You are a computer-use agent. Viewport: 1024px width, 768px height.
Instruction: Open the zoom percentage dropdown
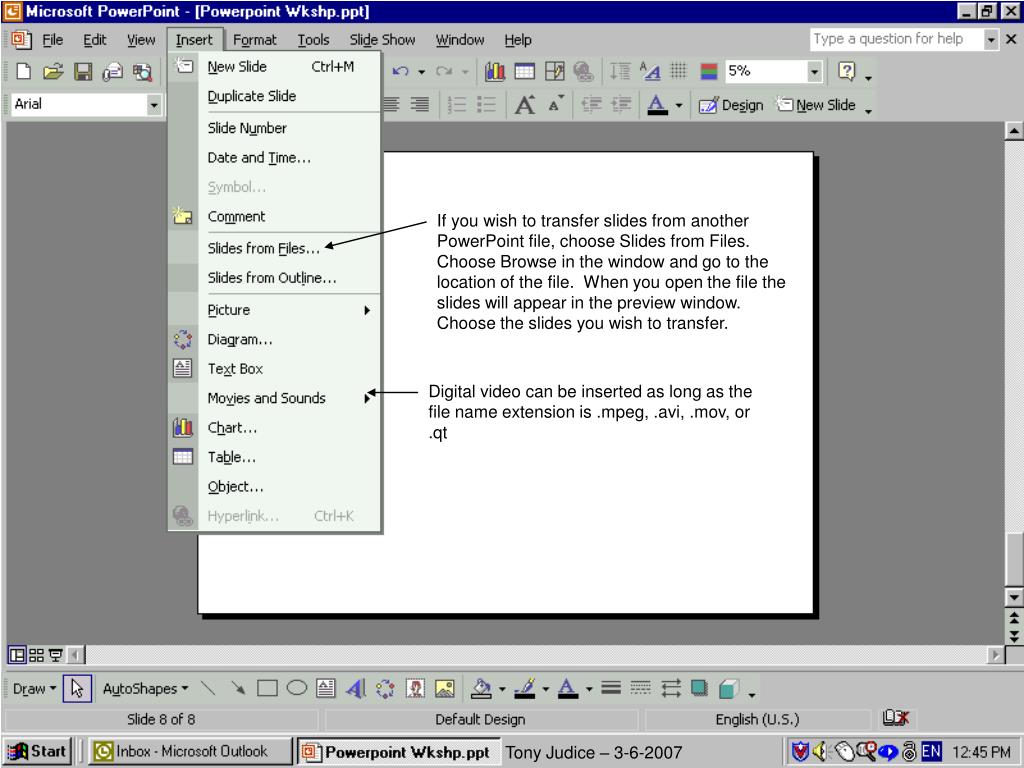(814, 71)
